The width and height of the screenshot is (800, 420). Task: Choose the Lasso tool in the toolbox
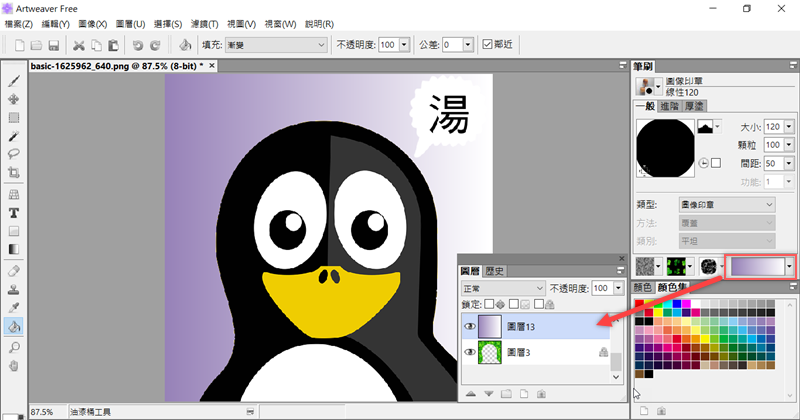point(14,154)
